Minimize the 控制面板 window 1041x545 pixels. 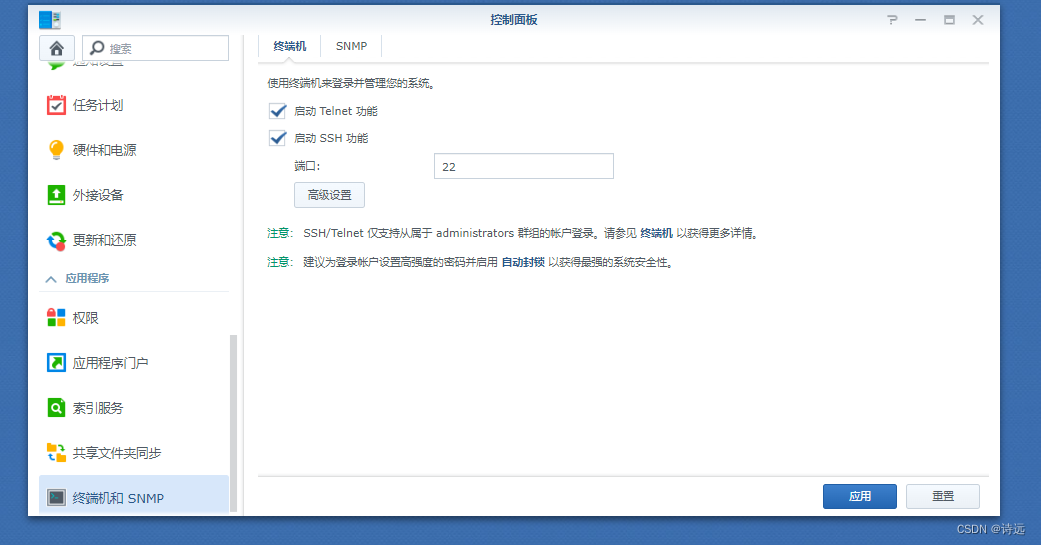click(x=920, y=20)
